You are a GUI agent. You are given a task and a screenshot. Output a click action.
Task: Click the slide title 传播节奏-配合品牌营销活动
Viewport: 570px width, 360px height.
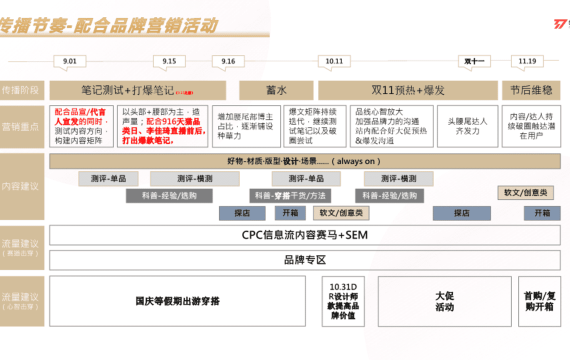(108, 25)
